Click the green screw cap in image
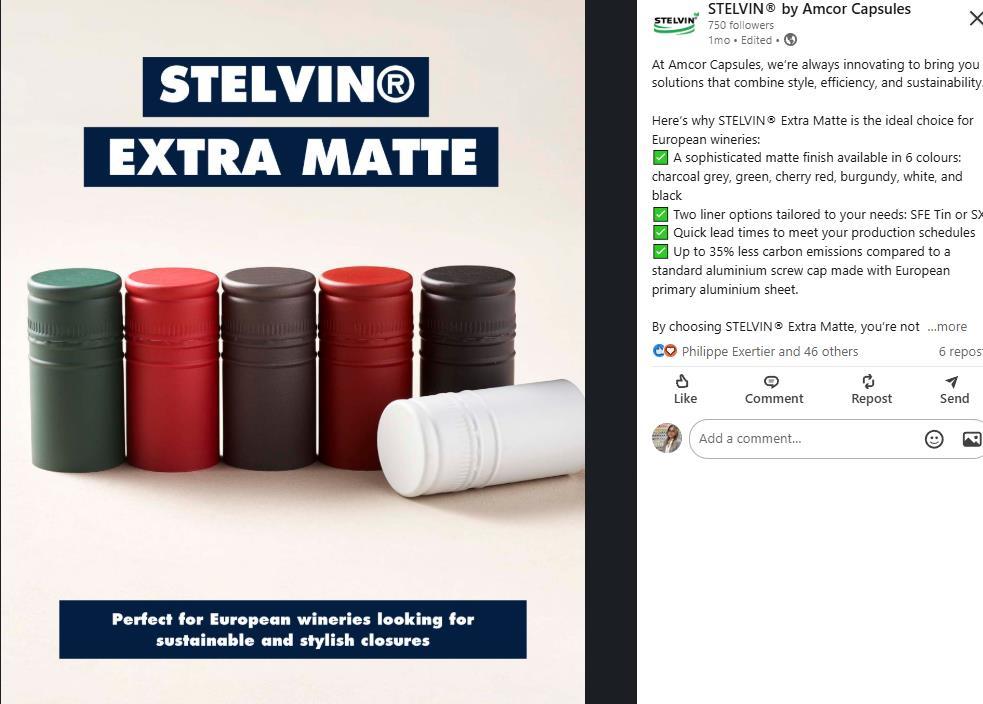 pos(75,370)
